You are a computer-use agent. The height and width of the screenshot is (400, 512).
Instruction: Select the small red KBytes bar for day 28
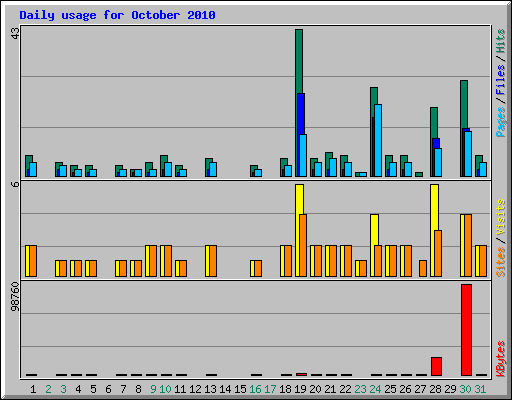436,367
